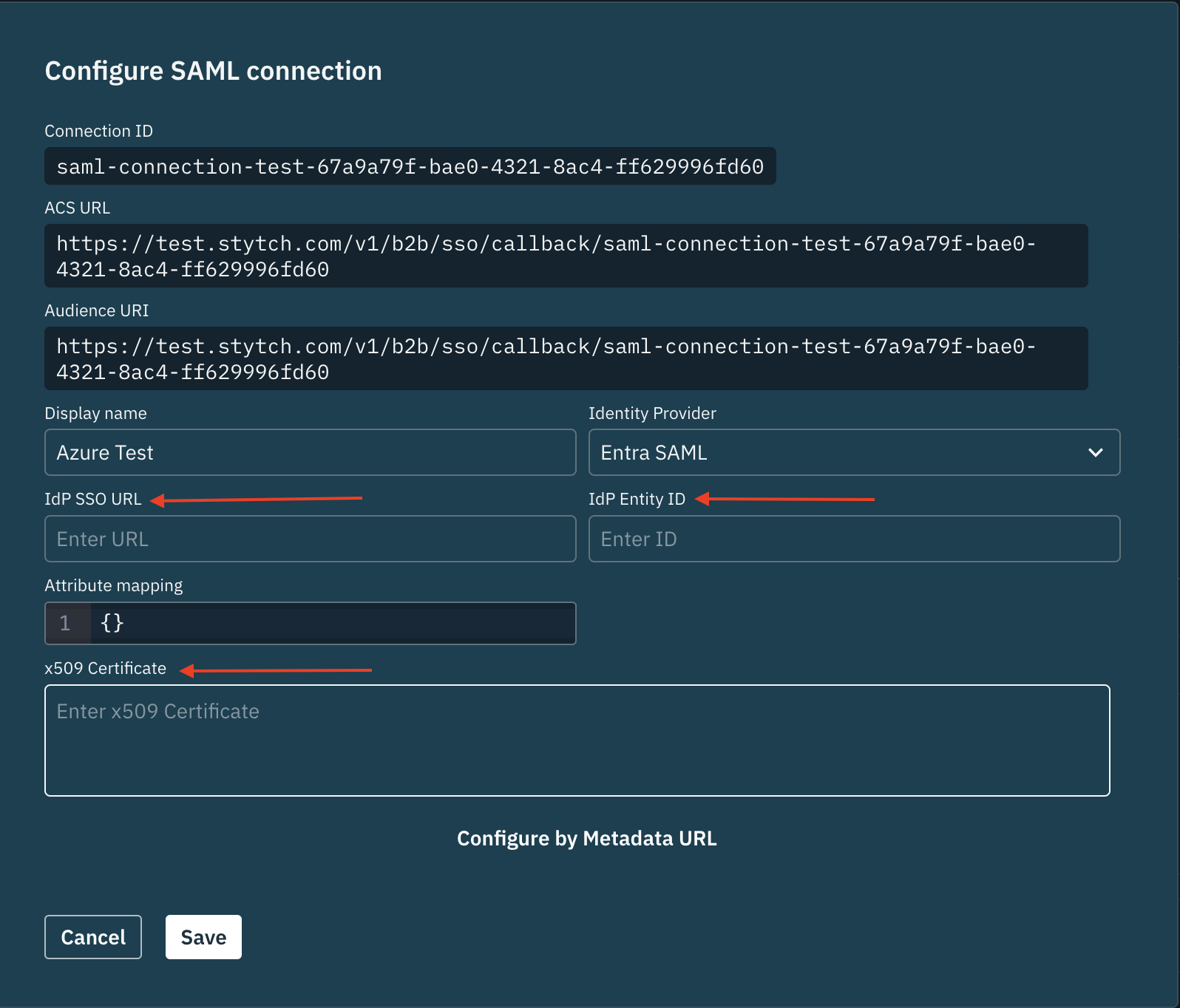The image size is (1180, 1008).
Task: Click the x509 Certificate label
Action: pyautogui.click(x=106, y=668)
